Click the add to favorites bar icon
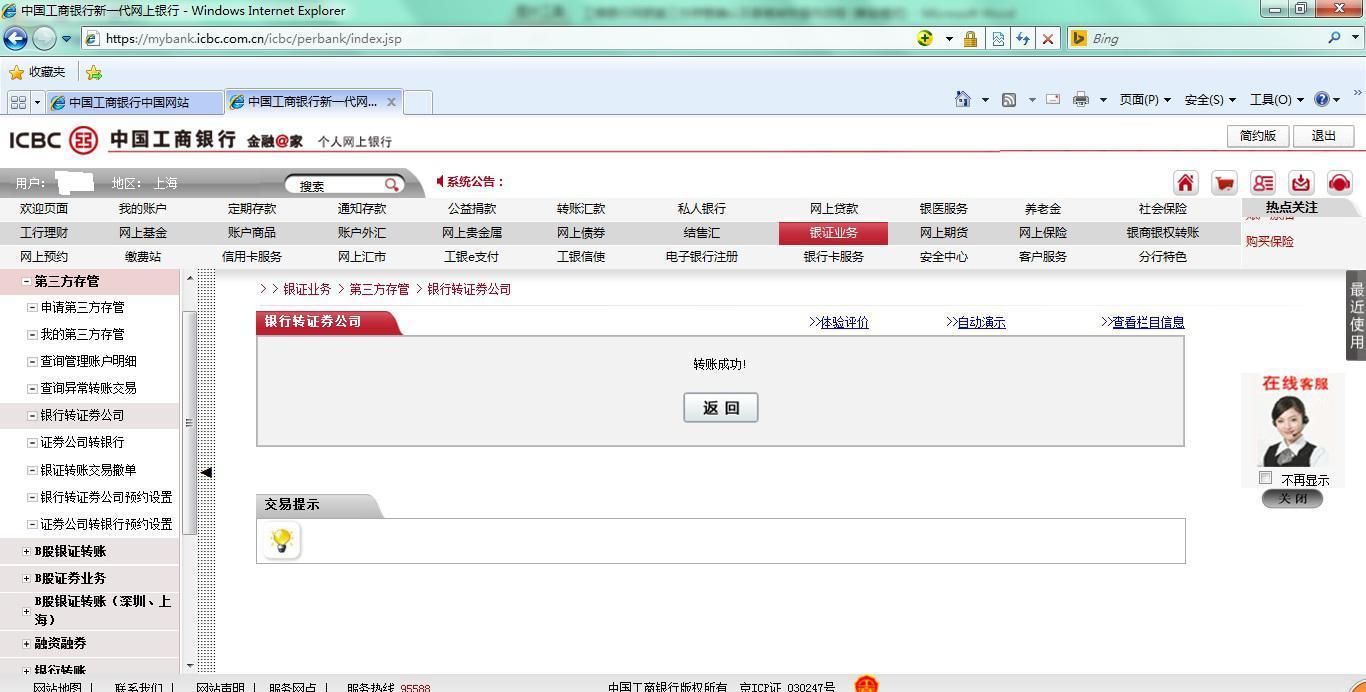 pyautogui.click(x=94, y=72)
